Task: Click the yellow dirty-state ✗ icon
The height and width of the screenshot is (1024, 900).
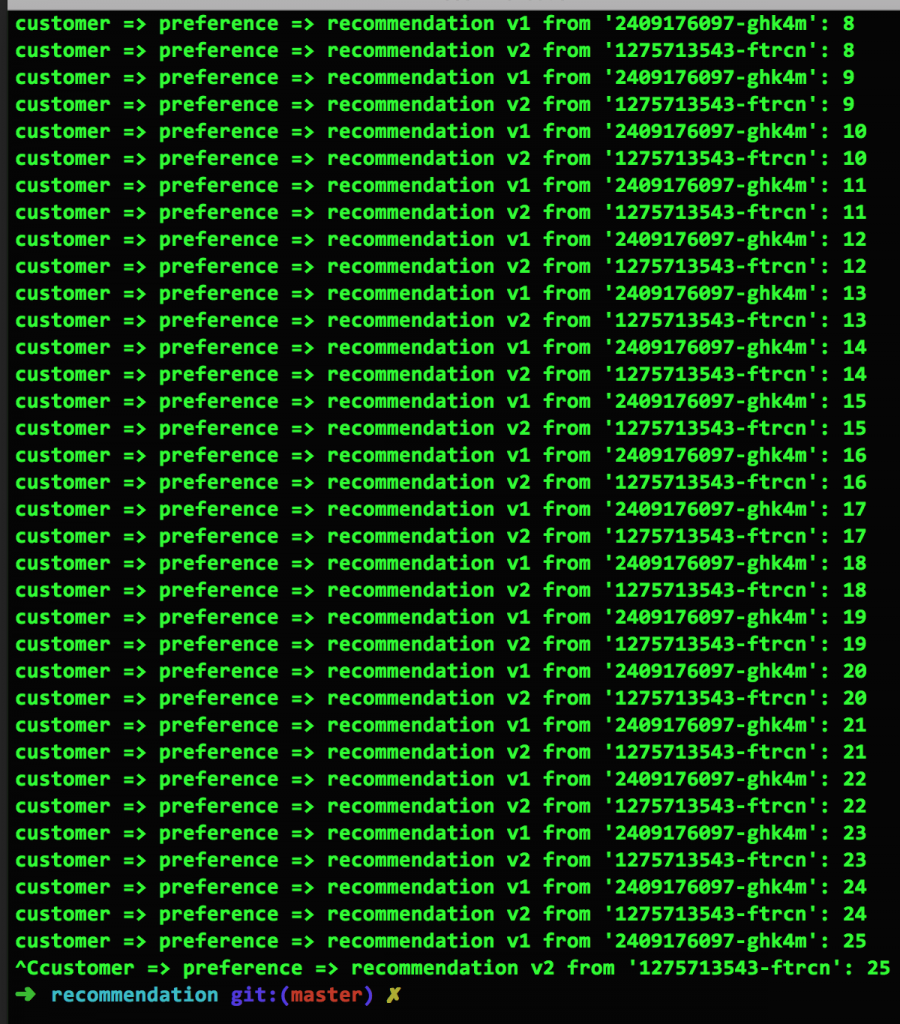Action: (x=393, y=995)
